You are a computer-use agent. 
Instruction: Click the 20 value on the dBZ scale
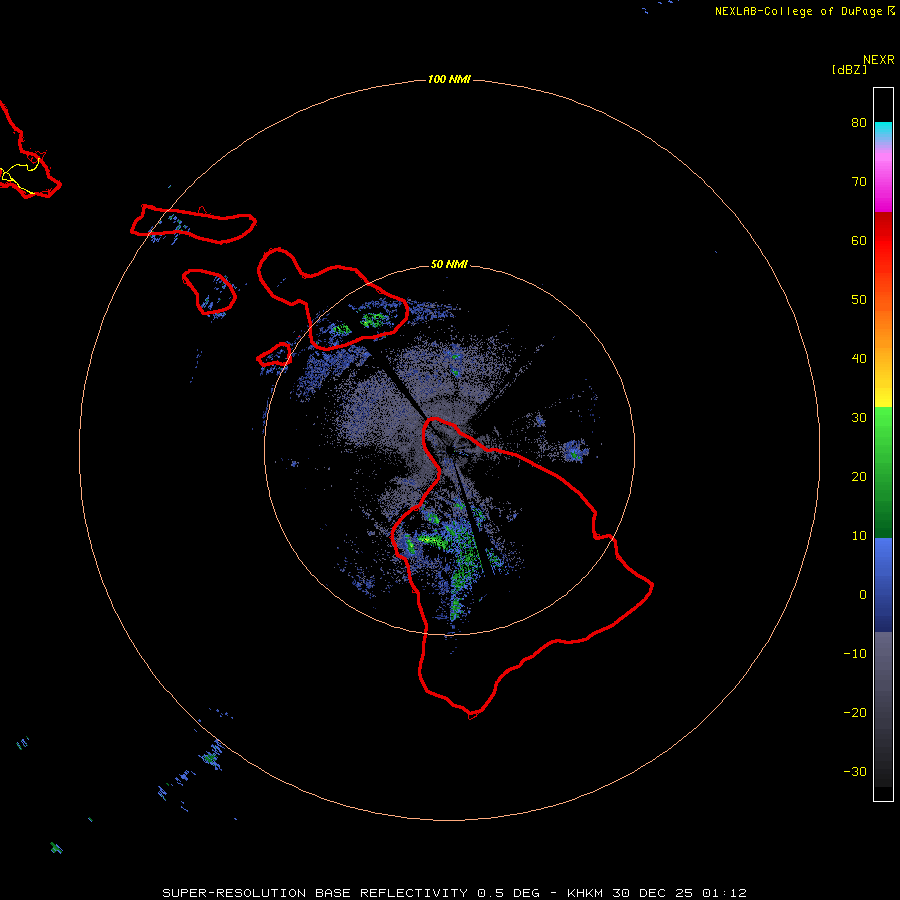(859, 477)
